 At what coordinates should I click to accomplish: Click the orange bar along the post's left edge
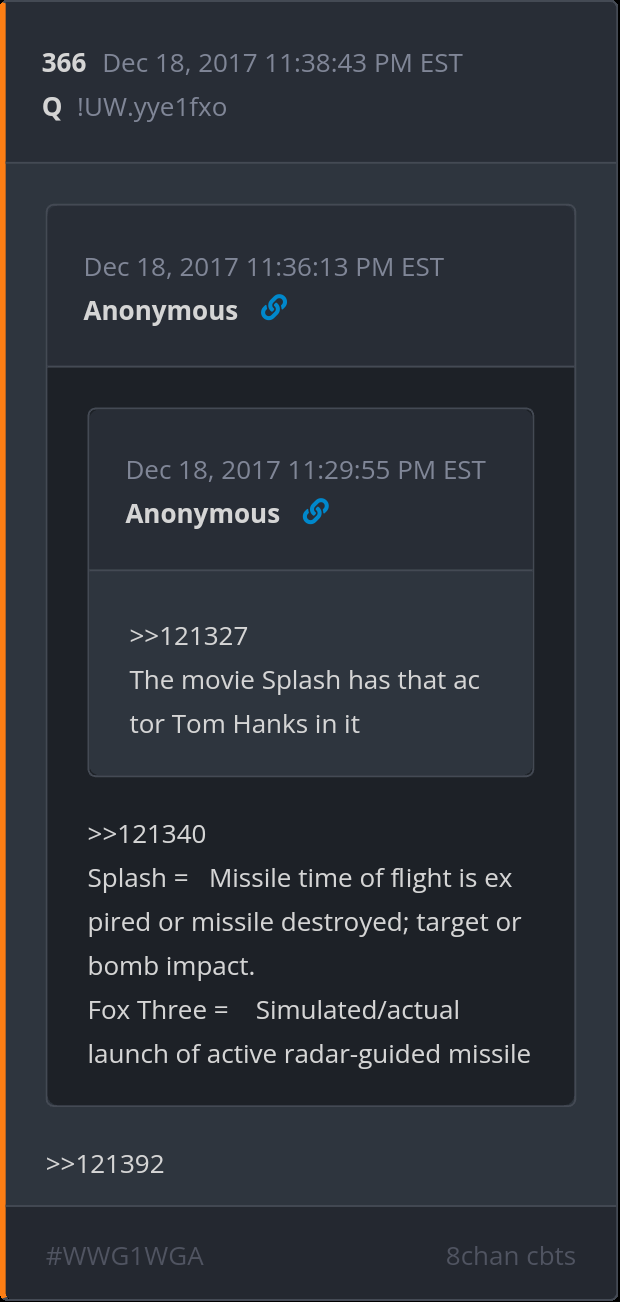tap(3, 650)
